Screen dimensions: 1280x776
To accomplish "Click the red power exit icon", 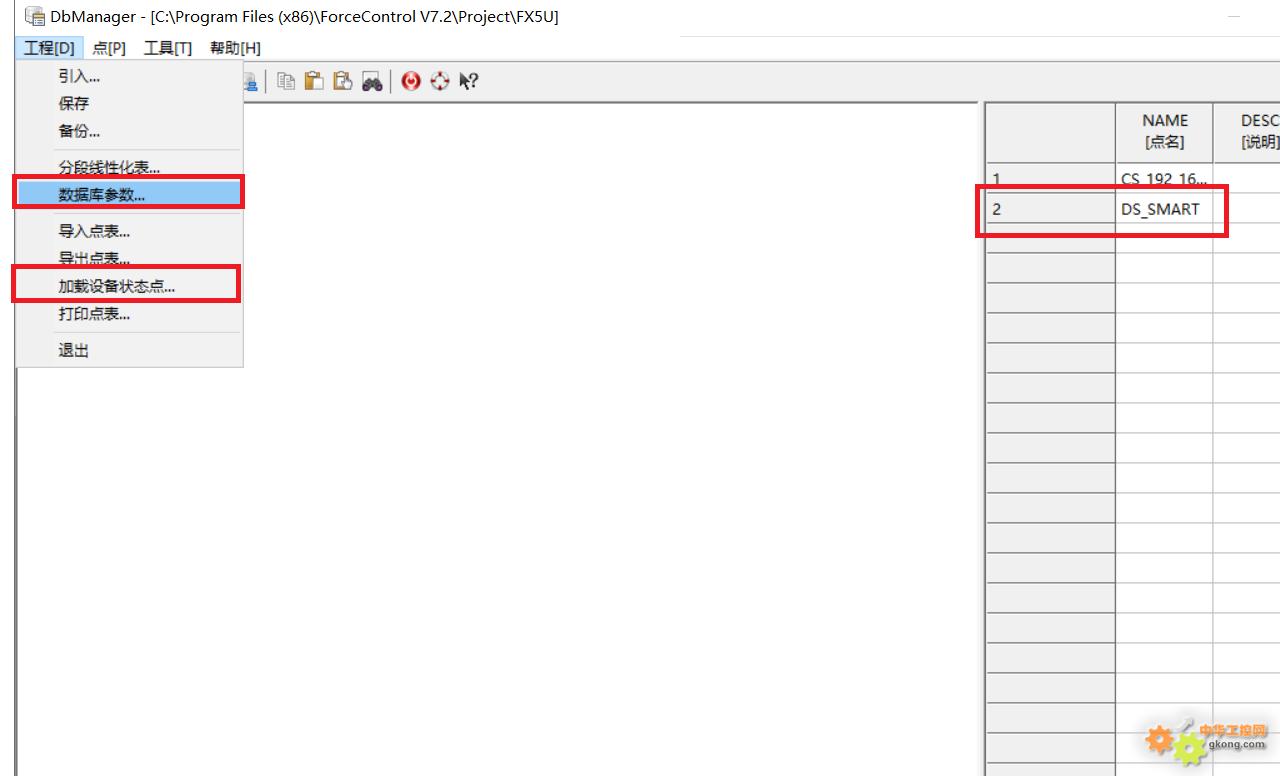I will [x=411, y=82].
